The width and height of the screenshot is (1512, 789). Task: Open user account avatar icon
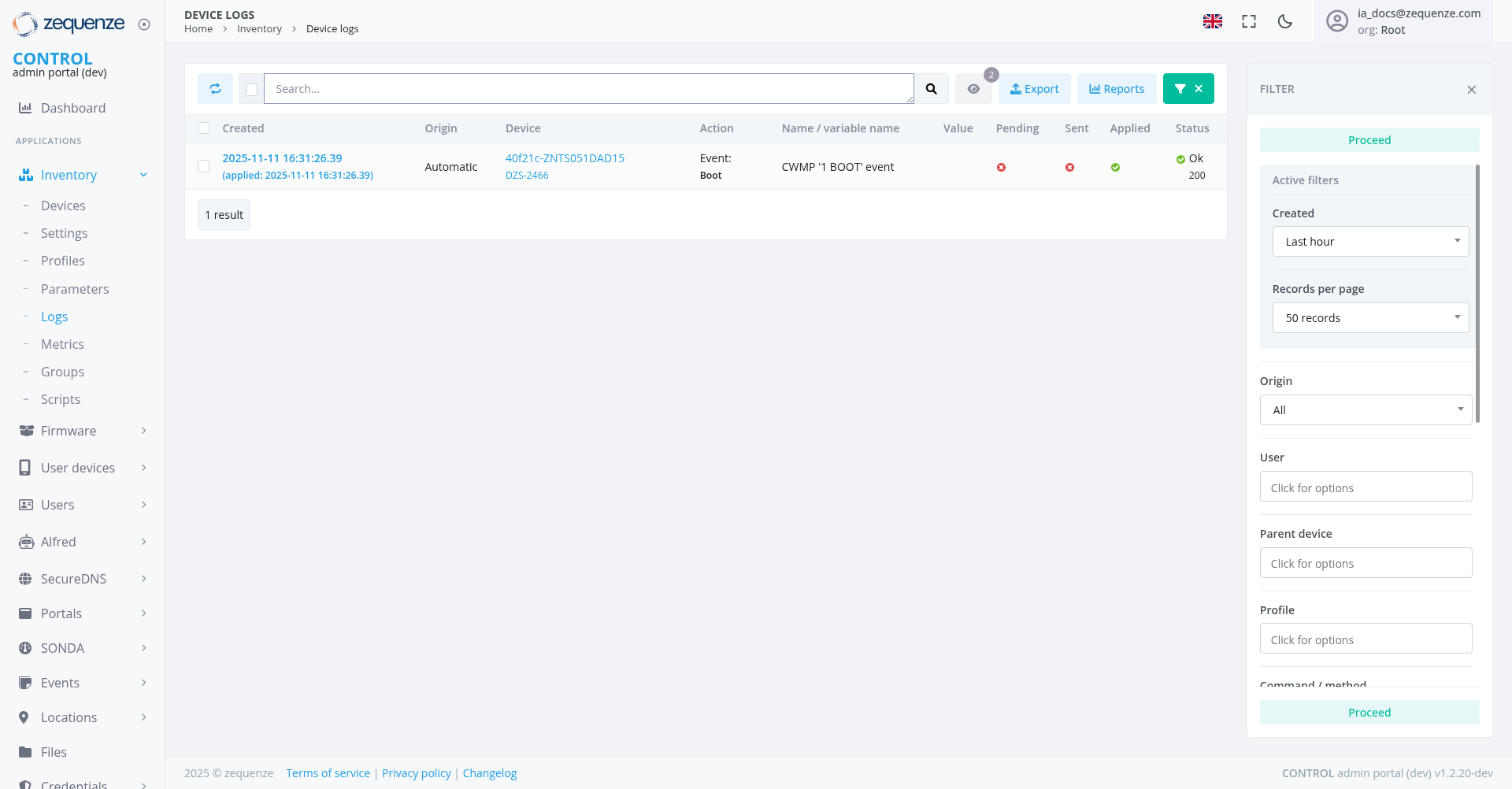1337,21
